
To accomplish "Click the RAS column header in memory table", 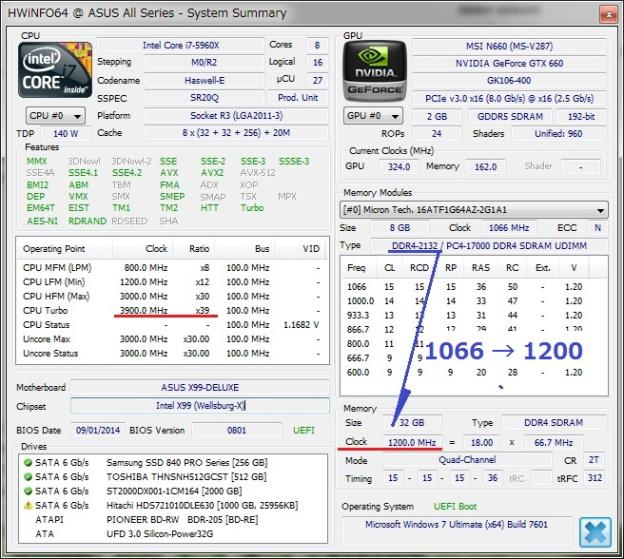I will [481, 268].
